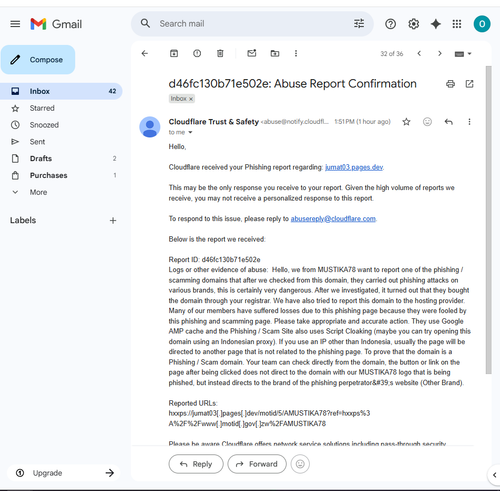Image resolution: width=500 pixels, height=491 pixels.
Task: Click sender name Cloudflare Trust & Safety
Action: [x=213, y=122]
